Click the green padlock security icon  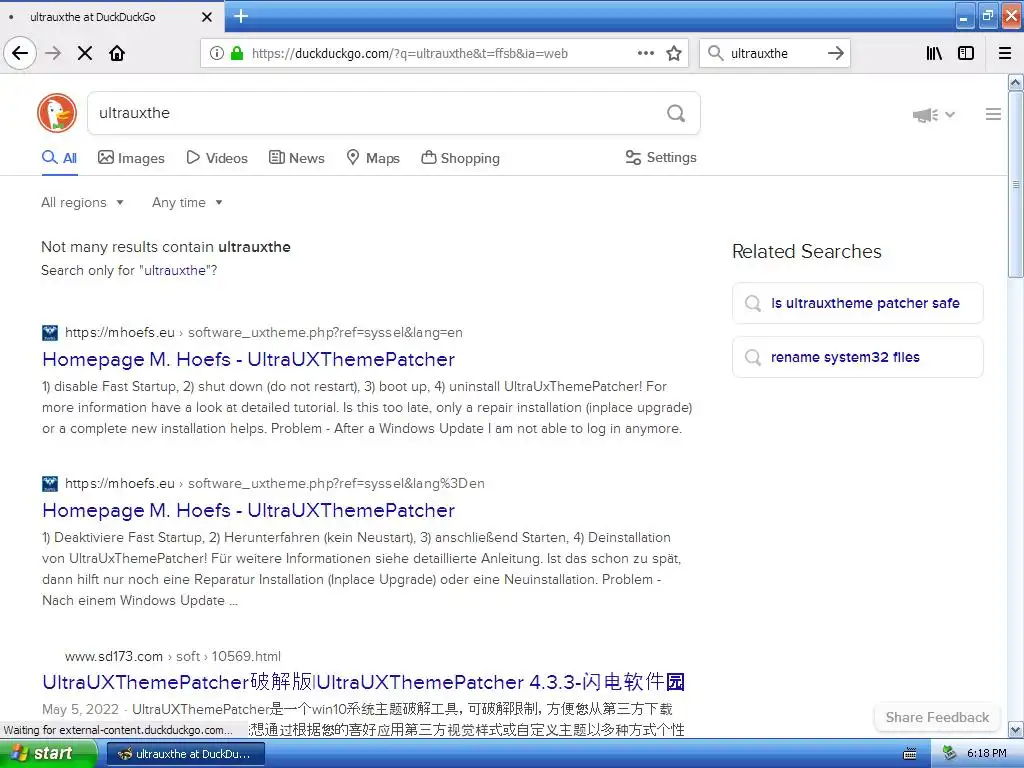pos(237,53)
